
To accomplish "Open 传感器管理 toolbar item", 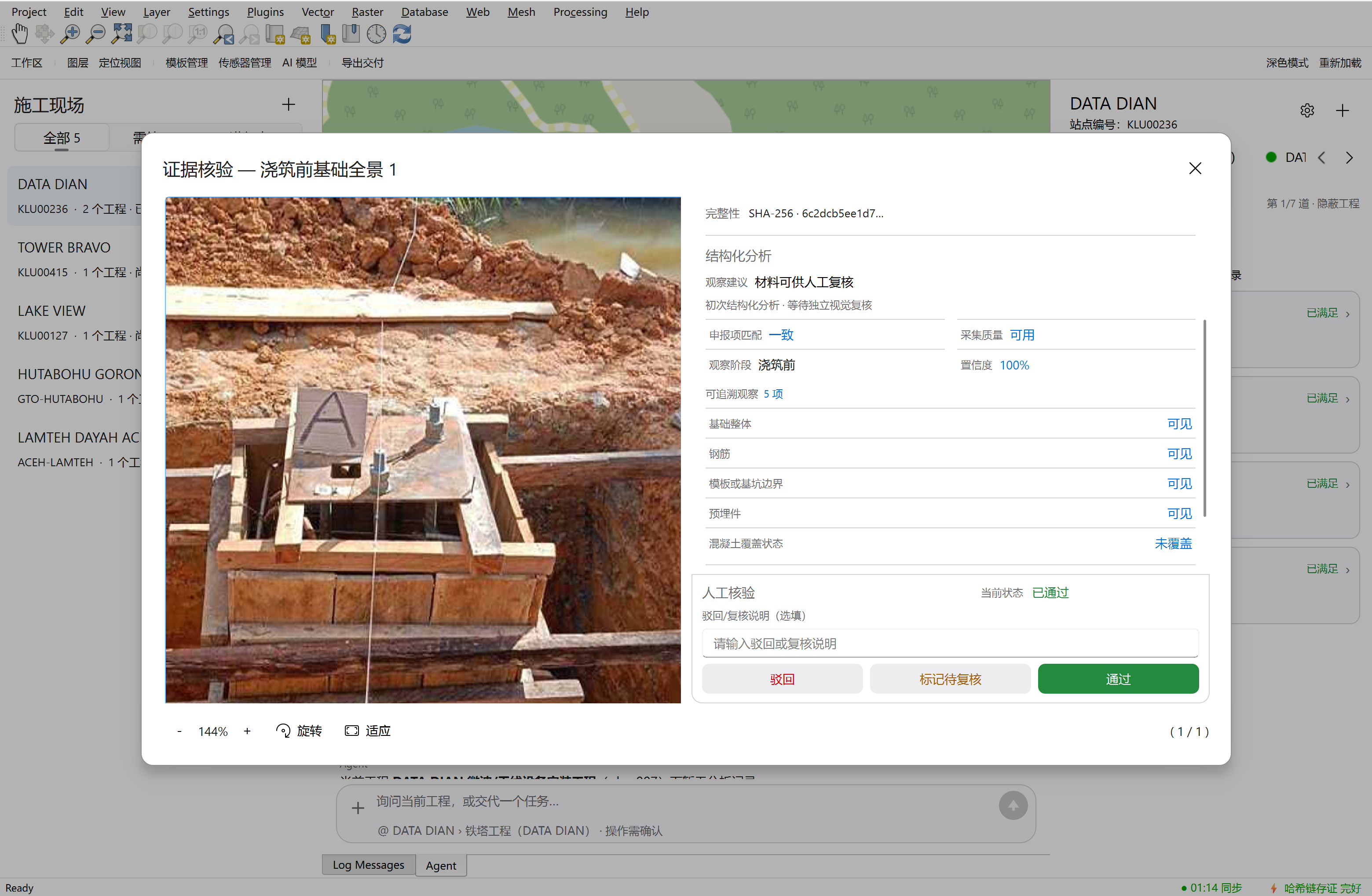I will 245,62.
